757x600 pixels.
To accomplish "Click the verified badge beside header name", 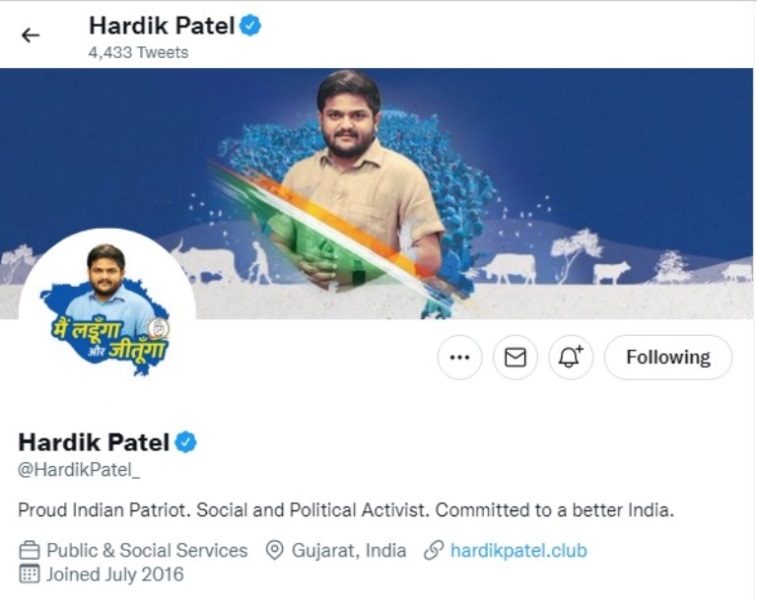I will 251,25.
